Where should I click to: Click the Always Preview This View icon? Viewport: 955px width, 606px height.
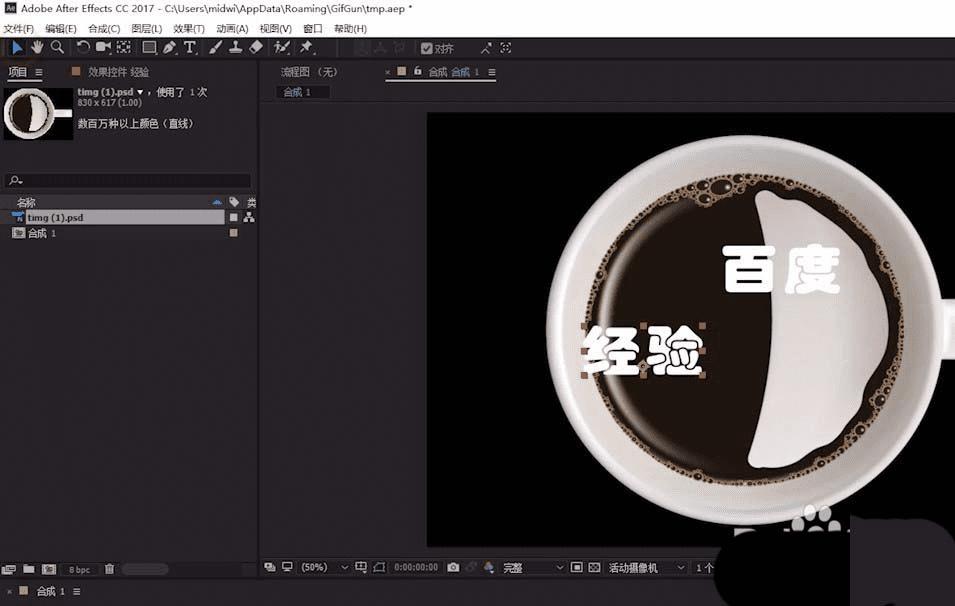coord(270,567)
